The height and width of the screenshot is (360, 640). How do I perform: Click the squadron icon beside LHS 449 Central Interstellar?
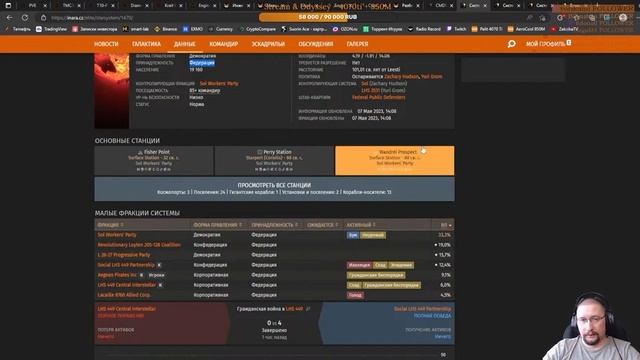(x=160, y=285)
